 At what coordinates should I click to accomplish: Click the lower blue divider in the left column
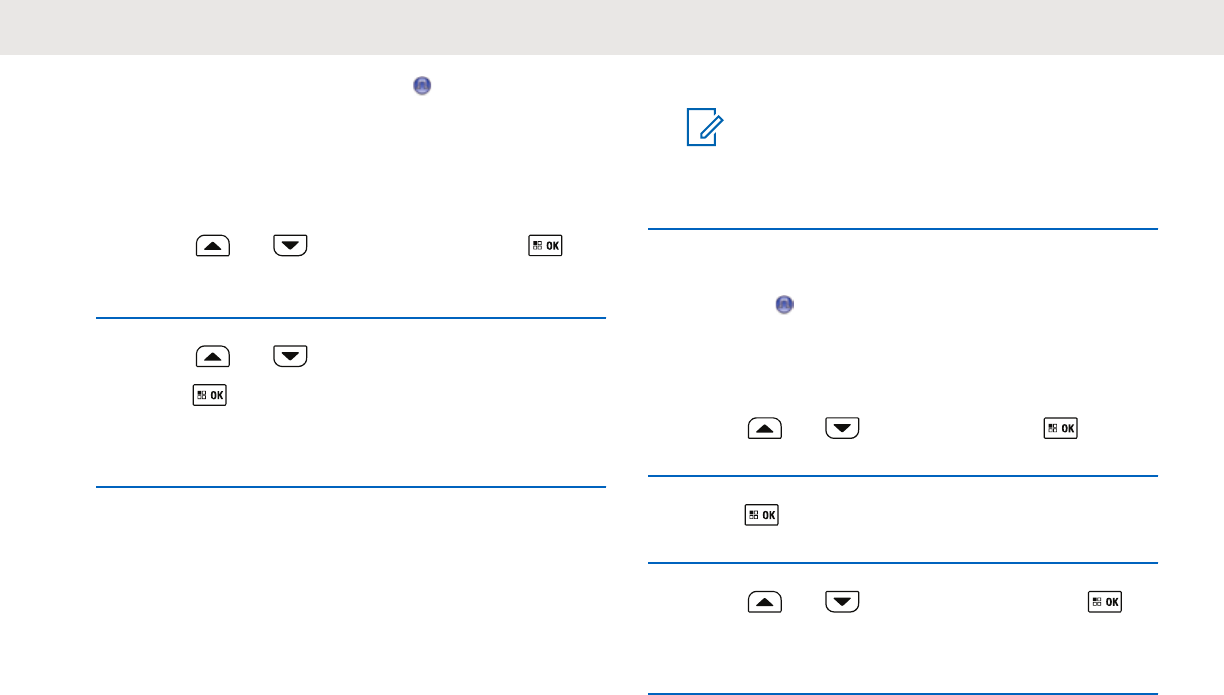point(350,487)
